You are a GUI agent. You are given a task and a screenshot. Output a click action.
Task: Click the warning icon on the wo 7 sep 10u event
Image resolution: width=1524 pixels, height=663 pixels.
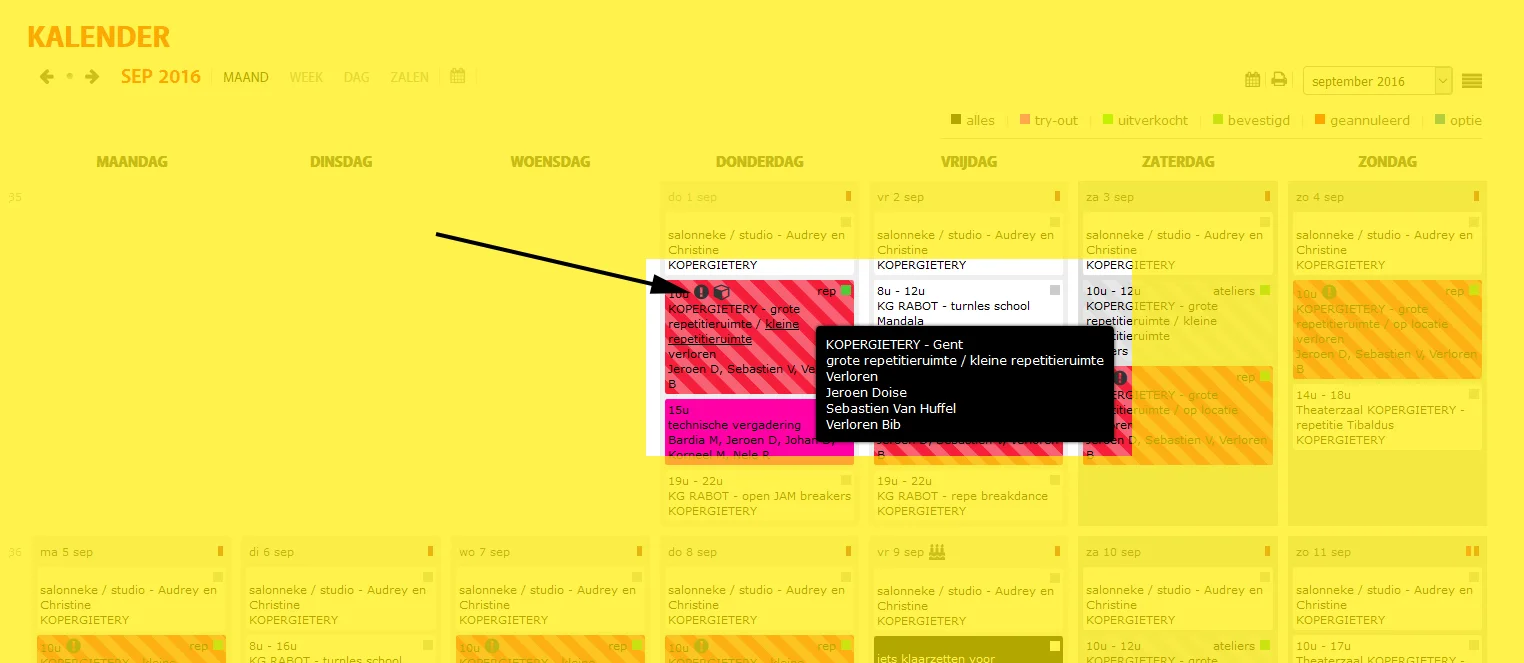click(491, 646)
